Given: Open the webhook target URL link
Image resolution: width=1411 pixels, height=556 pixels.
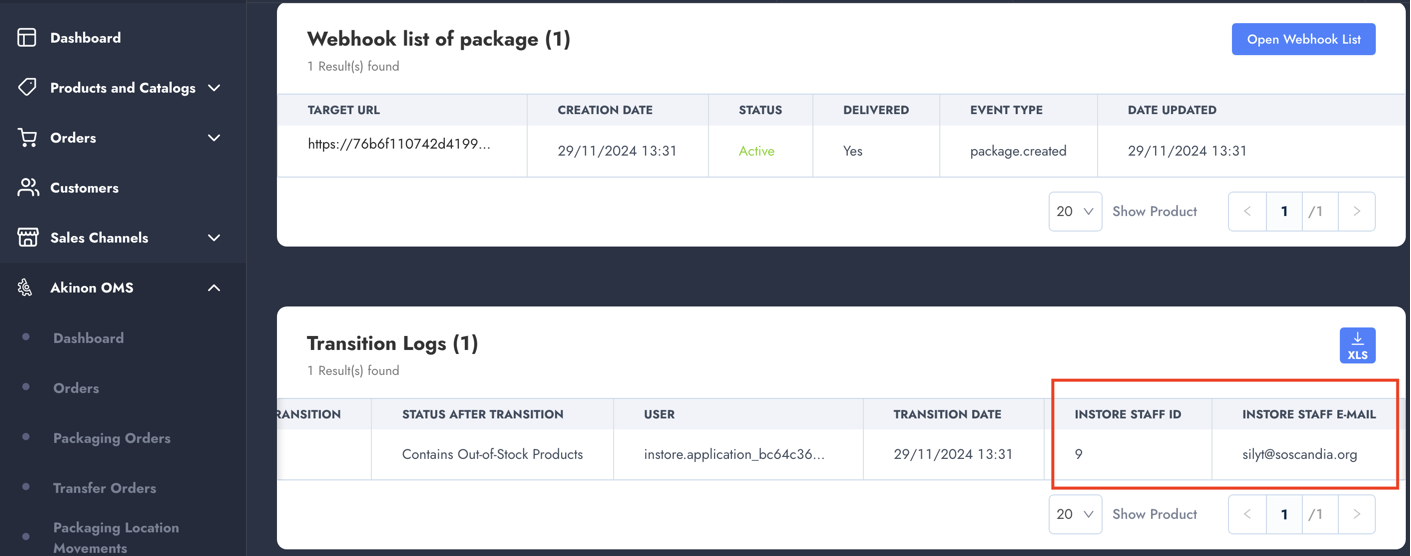Looking at the screenshot, I should tap(399, 144).
